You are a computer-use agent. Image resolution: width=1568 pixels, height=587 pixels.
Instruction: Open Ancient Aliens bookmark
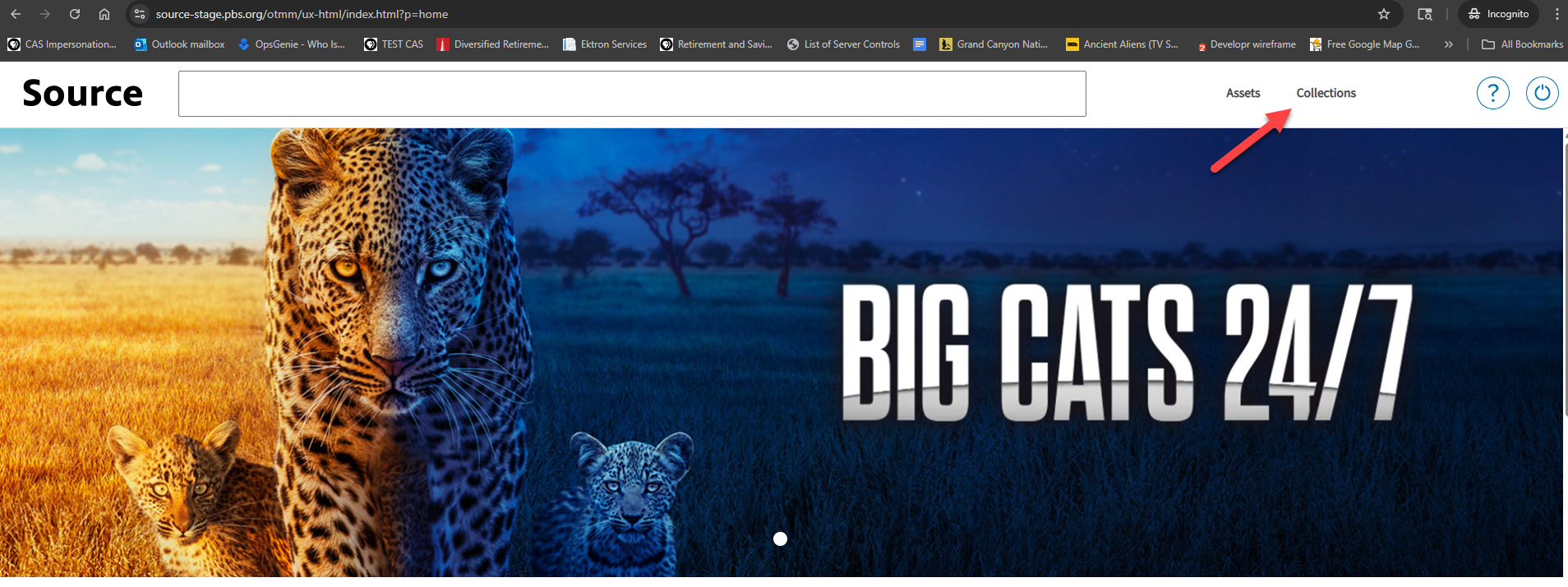point(1122,44)
